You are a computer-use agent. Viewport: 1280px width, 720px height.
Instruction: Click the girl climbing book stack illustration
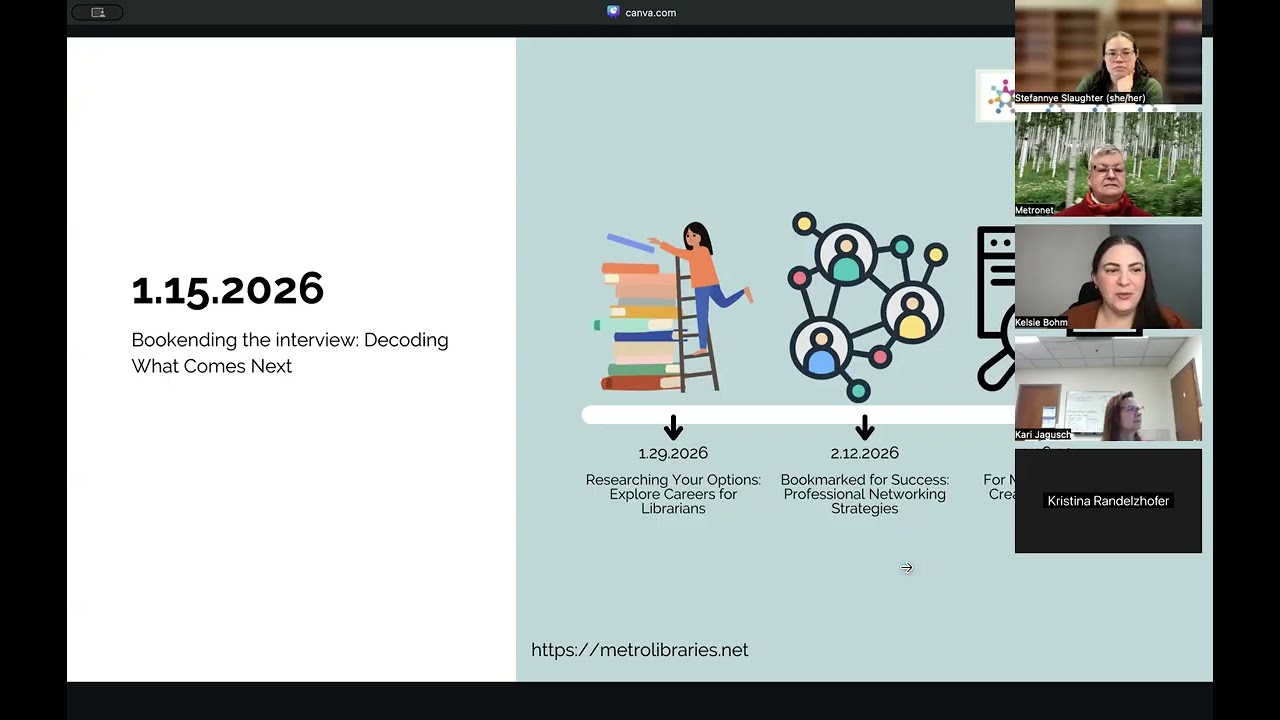click(674, 306)
